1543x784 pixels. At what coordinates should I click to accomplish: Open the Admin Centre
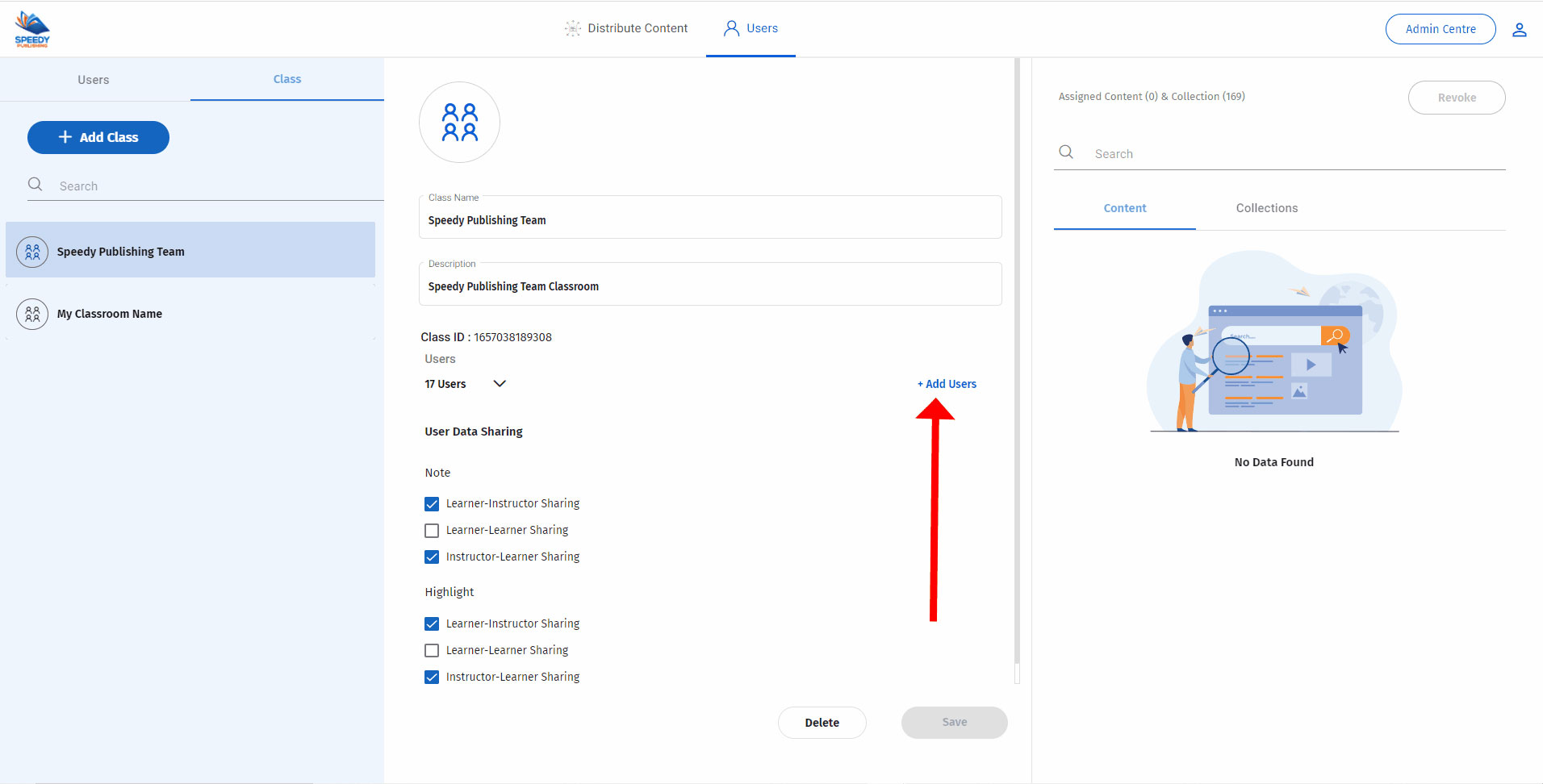click(x=1441, y=29)
